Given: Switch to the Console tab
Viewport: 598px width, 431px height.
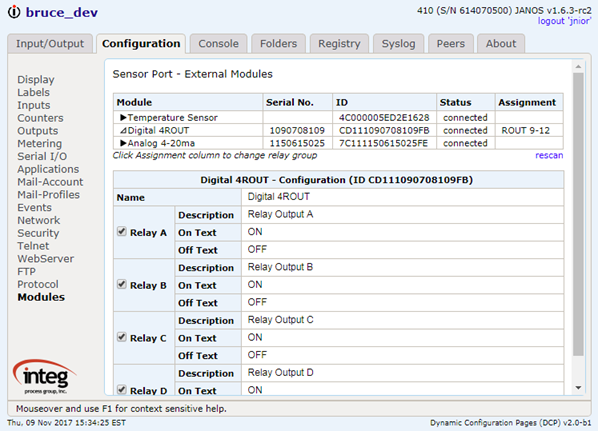Looking at the screenshot, I should click(219, 43).
